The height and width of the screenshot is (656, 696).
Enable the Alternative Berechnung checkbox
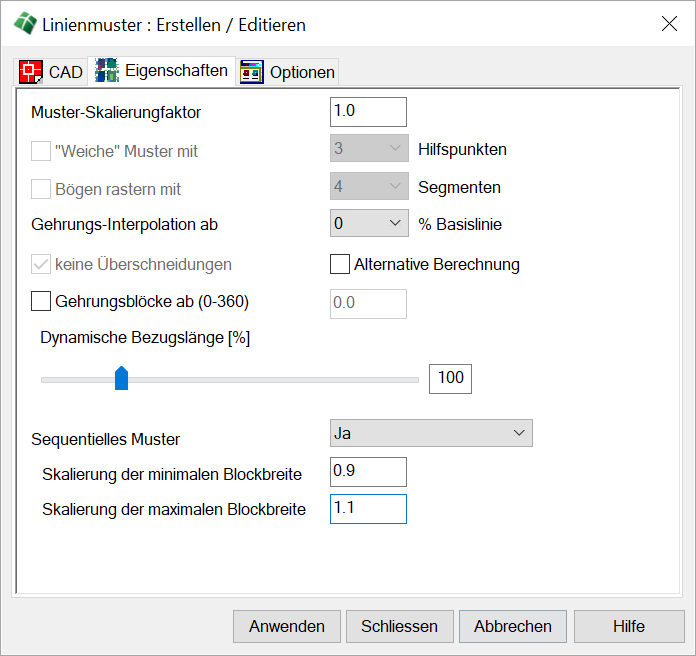pos(340,265)
